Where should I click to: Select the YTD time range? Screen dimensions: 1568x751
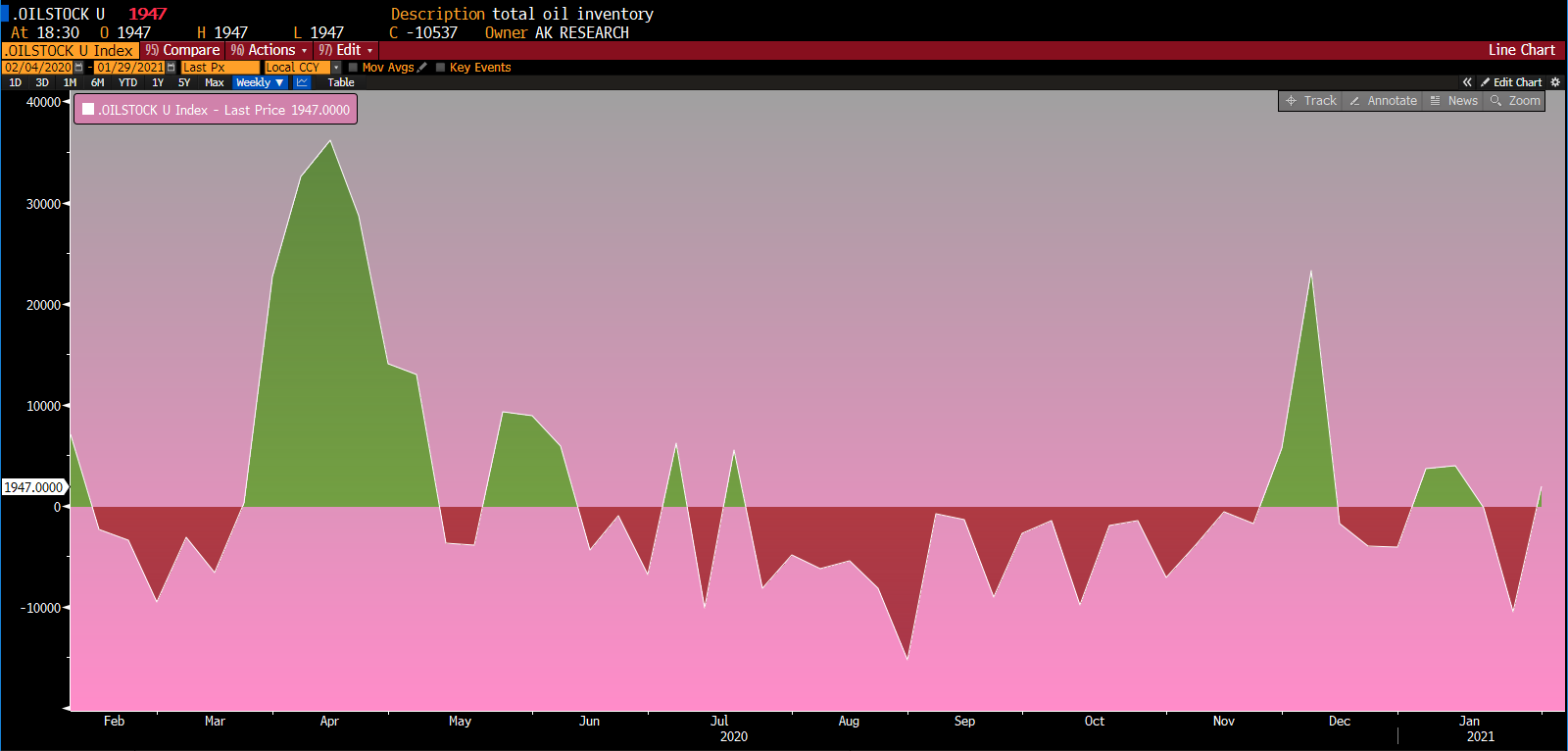point(127,82)
